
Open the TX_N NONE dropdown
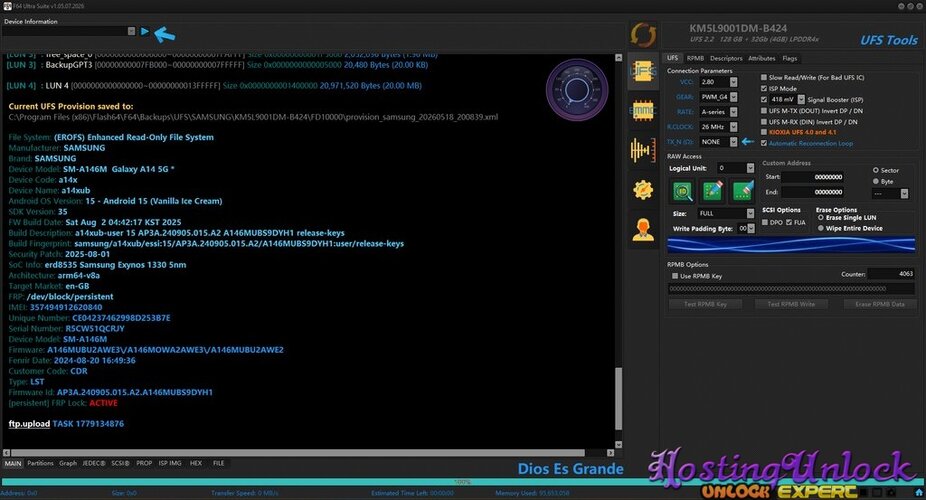coord(733,142)
